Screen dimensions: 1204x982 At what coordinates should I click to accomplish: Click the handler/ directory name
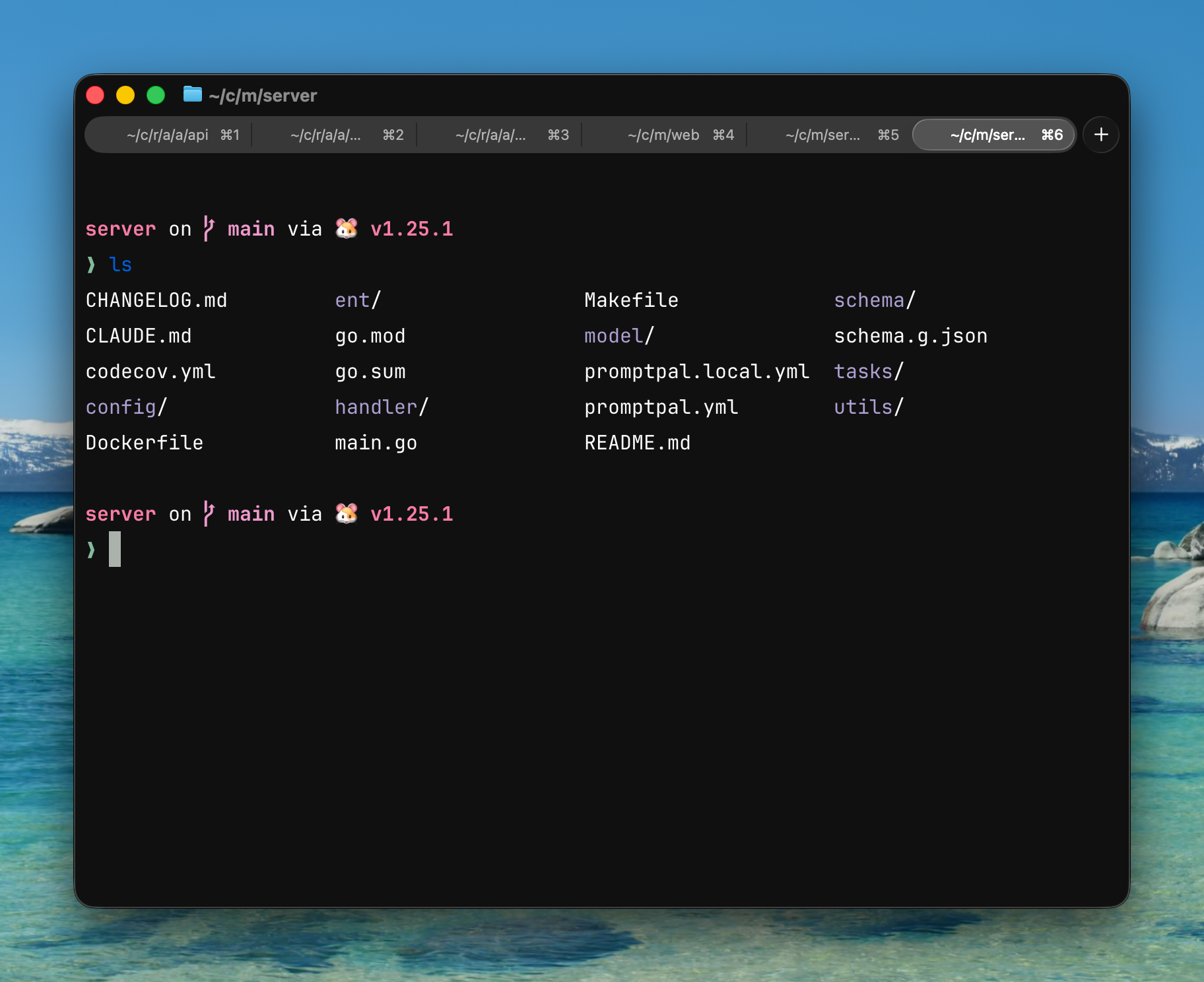382,407
